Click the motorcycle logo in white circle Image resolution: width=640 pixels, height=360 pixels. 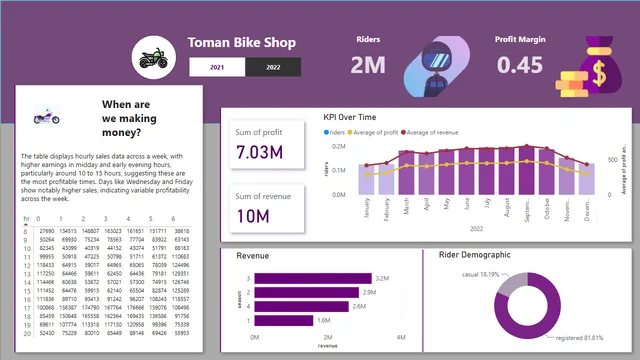pyautogui.click(x=154, y=58)
